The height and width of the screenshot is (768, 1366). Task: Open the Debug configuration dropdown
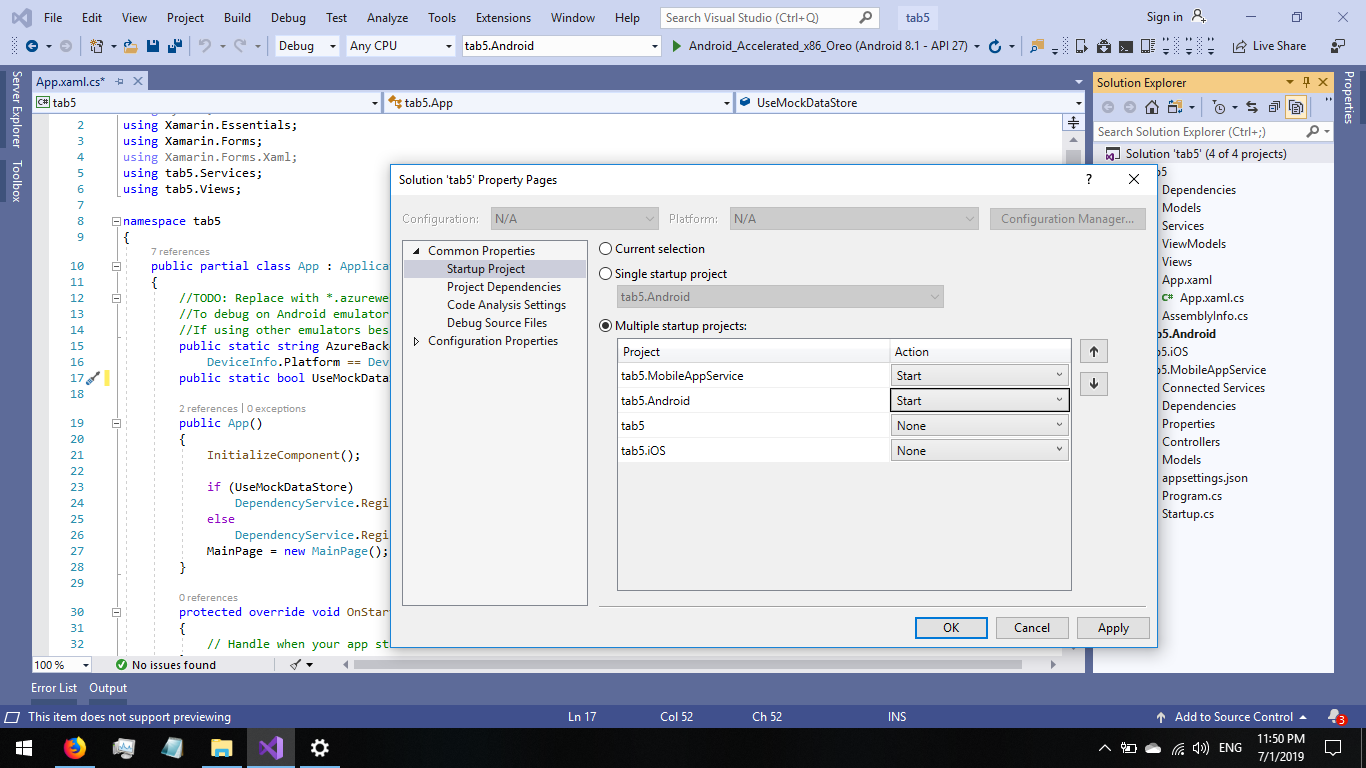click(307, 46)
